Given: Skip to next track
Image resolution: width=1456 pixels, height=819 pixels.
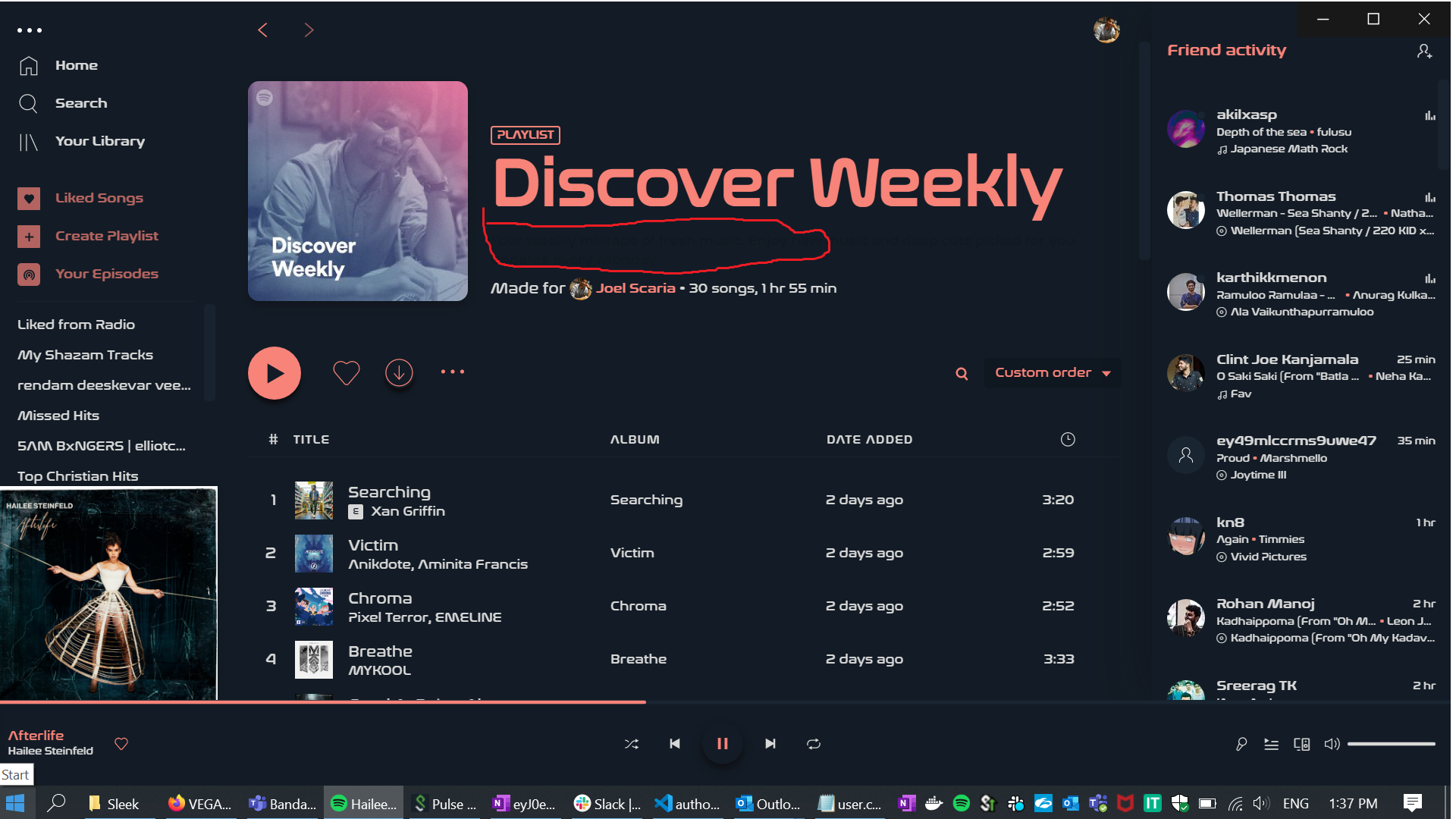Looking at the screenshot, I should point(770,744).
